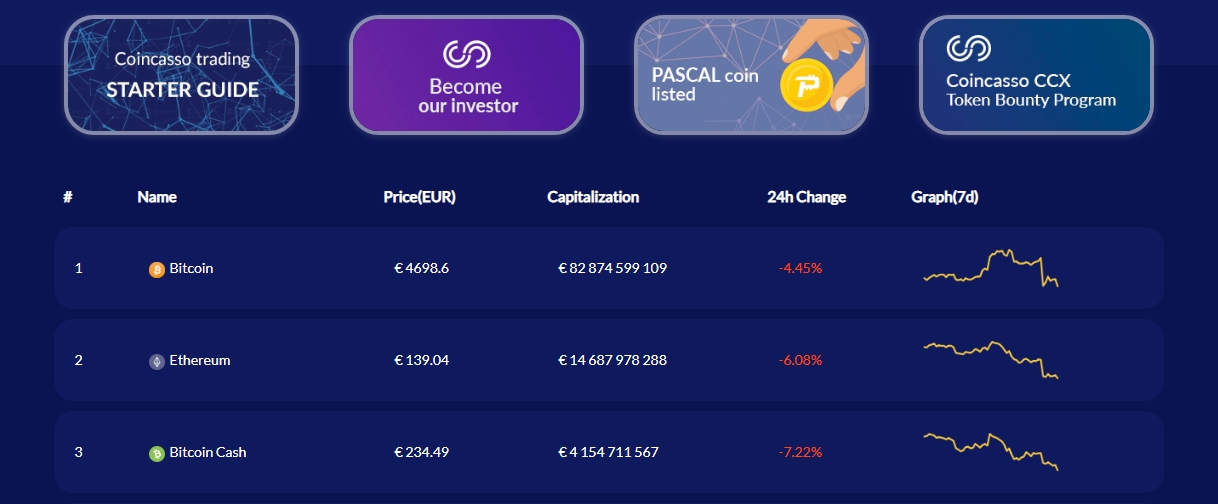
Task: Sort by Capitalization column header
Action: point(593,197)
